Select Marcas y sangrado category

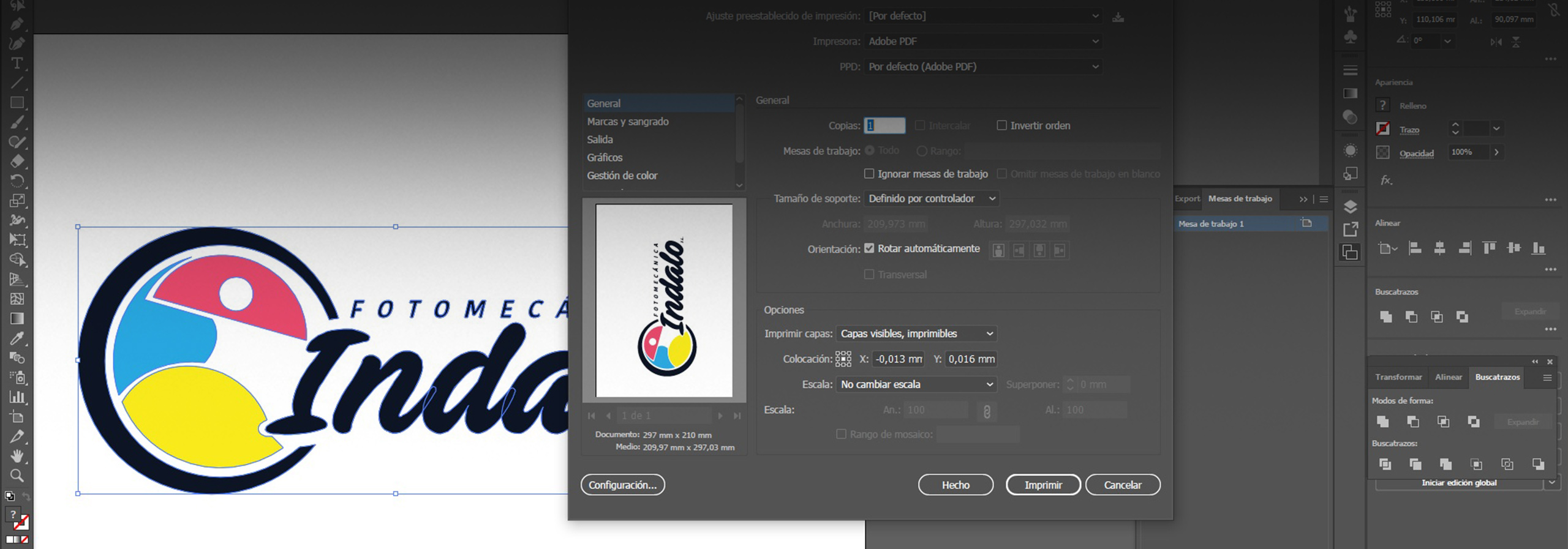[x=627, y=121]
